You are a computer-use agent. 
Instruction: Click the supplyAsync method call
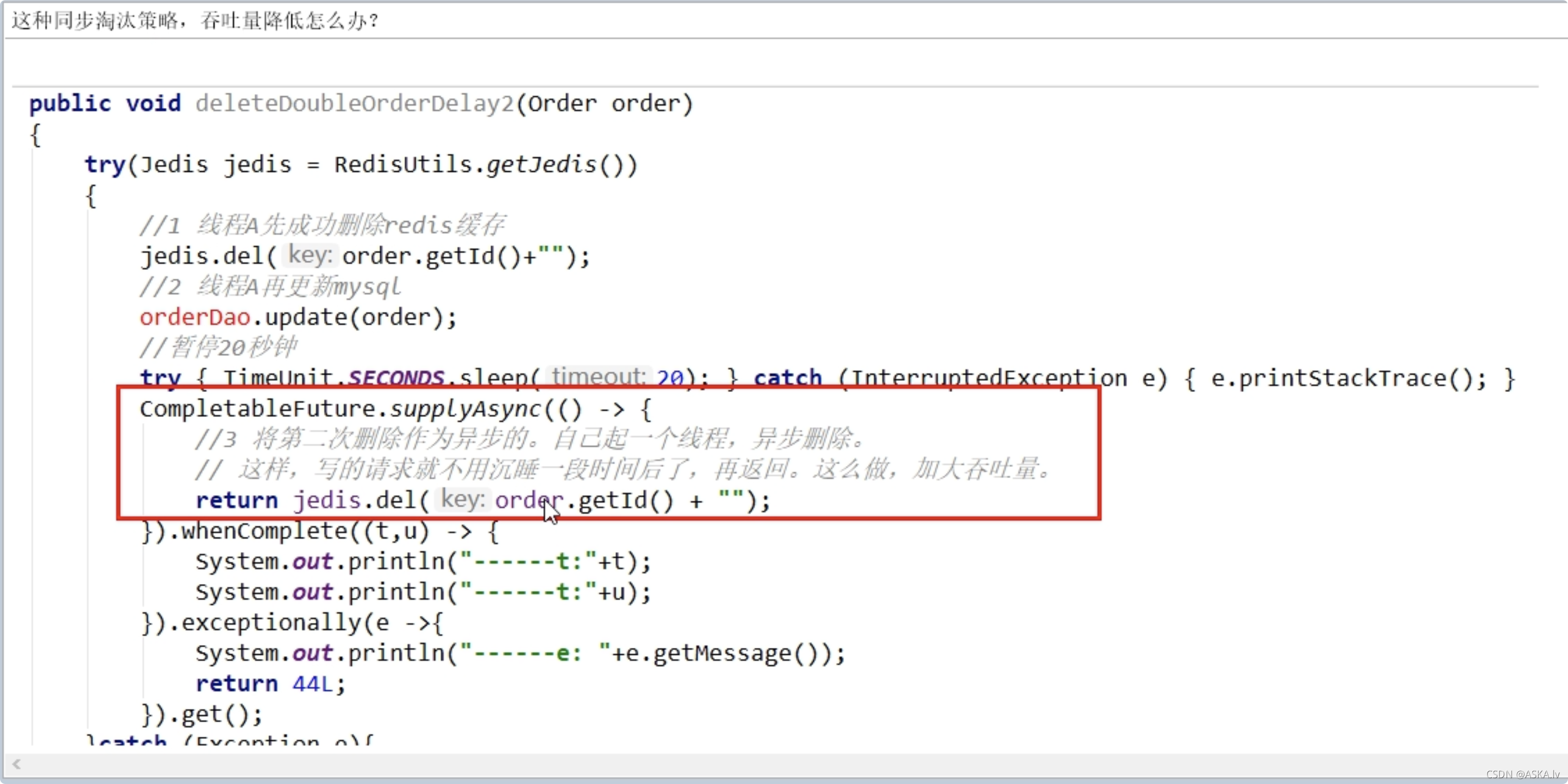[x=465, y=408]
